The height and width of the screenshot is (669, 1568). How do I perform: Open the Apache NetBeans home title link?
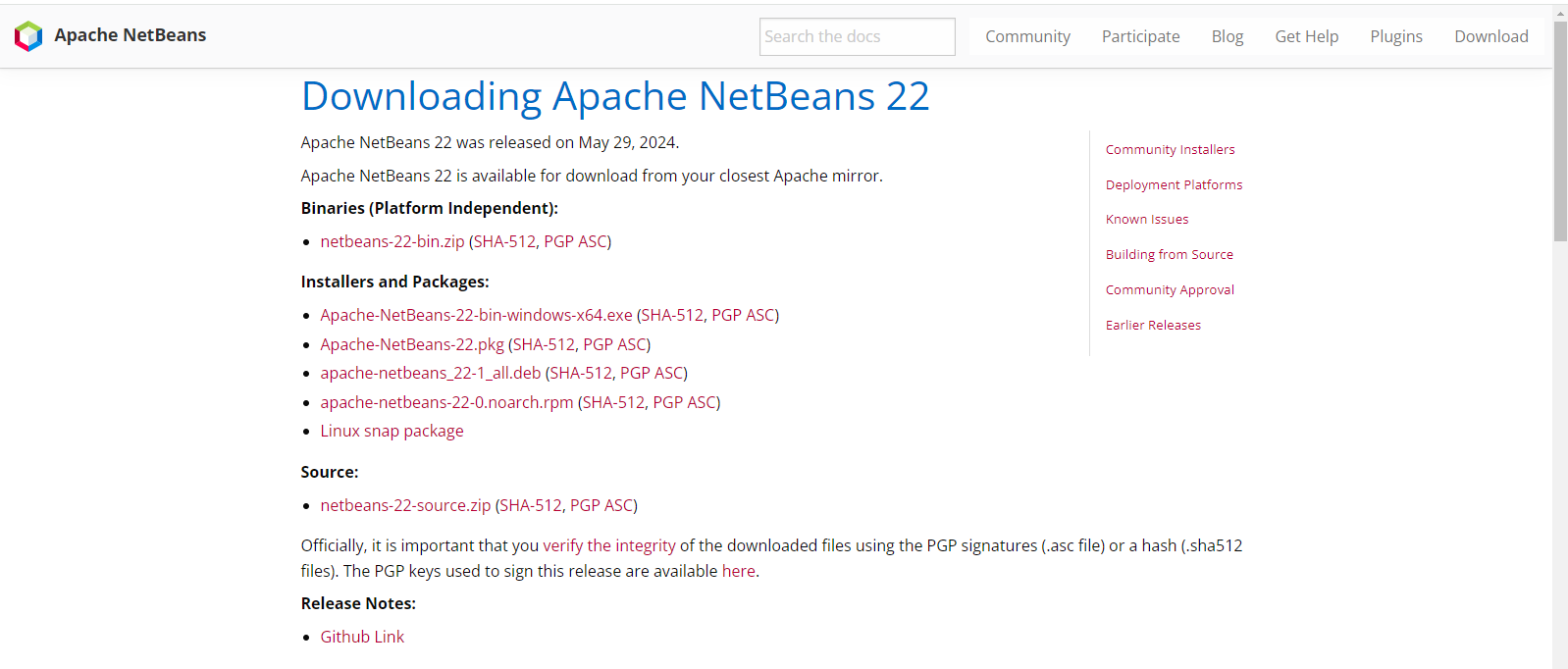[130, 35]
